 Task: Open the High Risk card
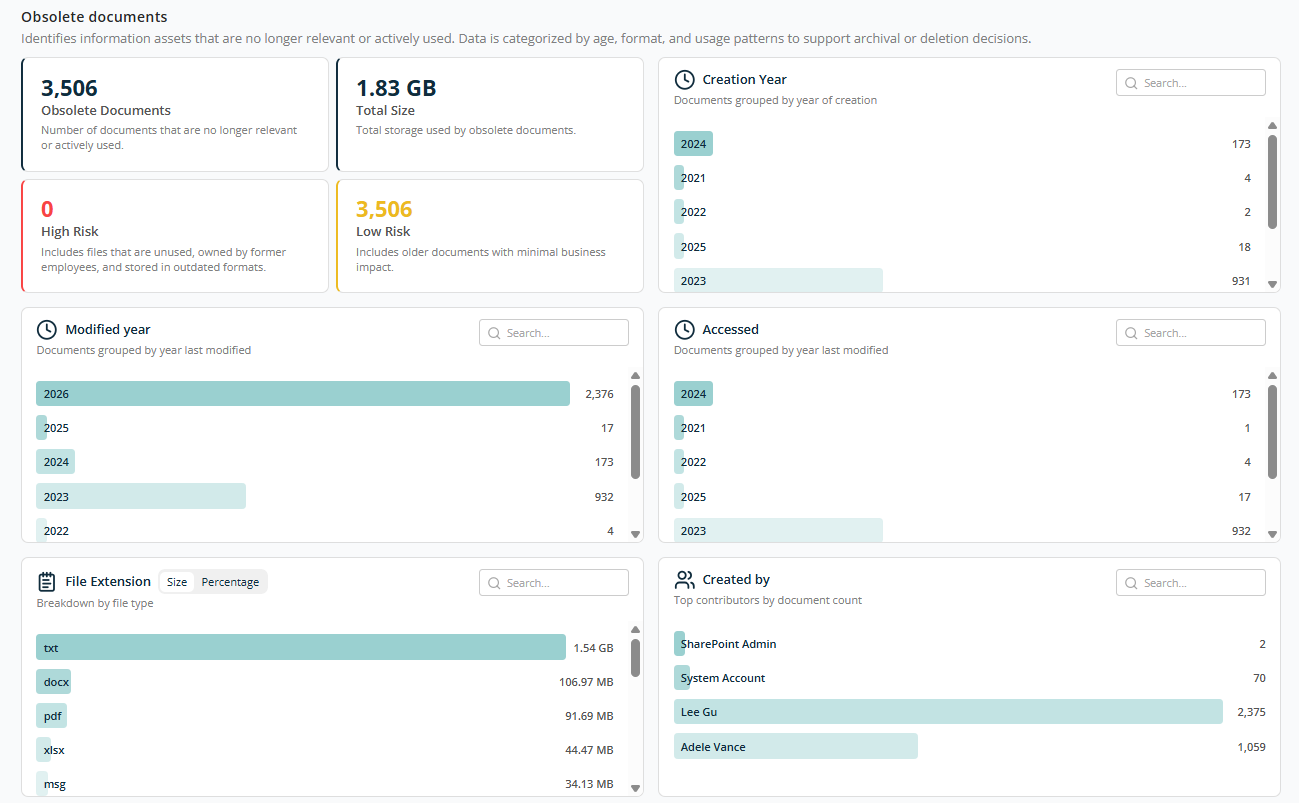(175, 236)
